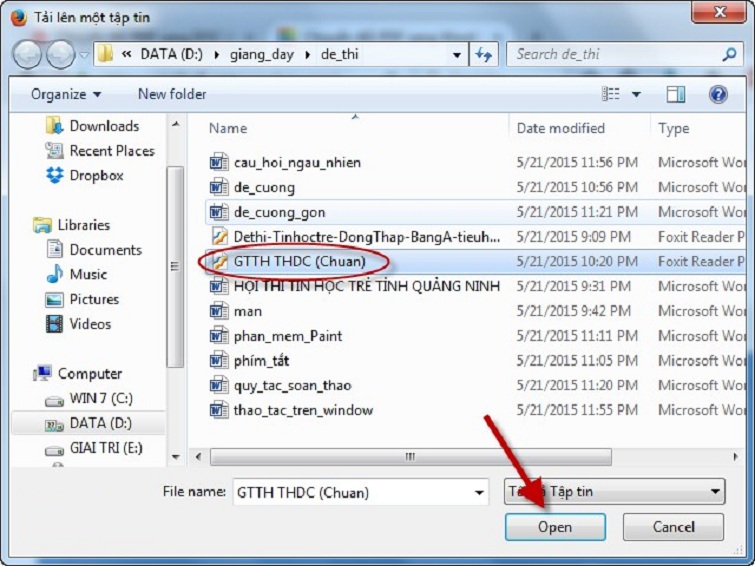755x566 pixels.
Task: Open DATA (D:) drive in sidebar
Action: (89, 423)
